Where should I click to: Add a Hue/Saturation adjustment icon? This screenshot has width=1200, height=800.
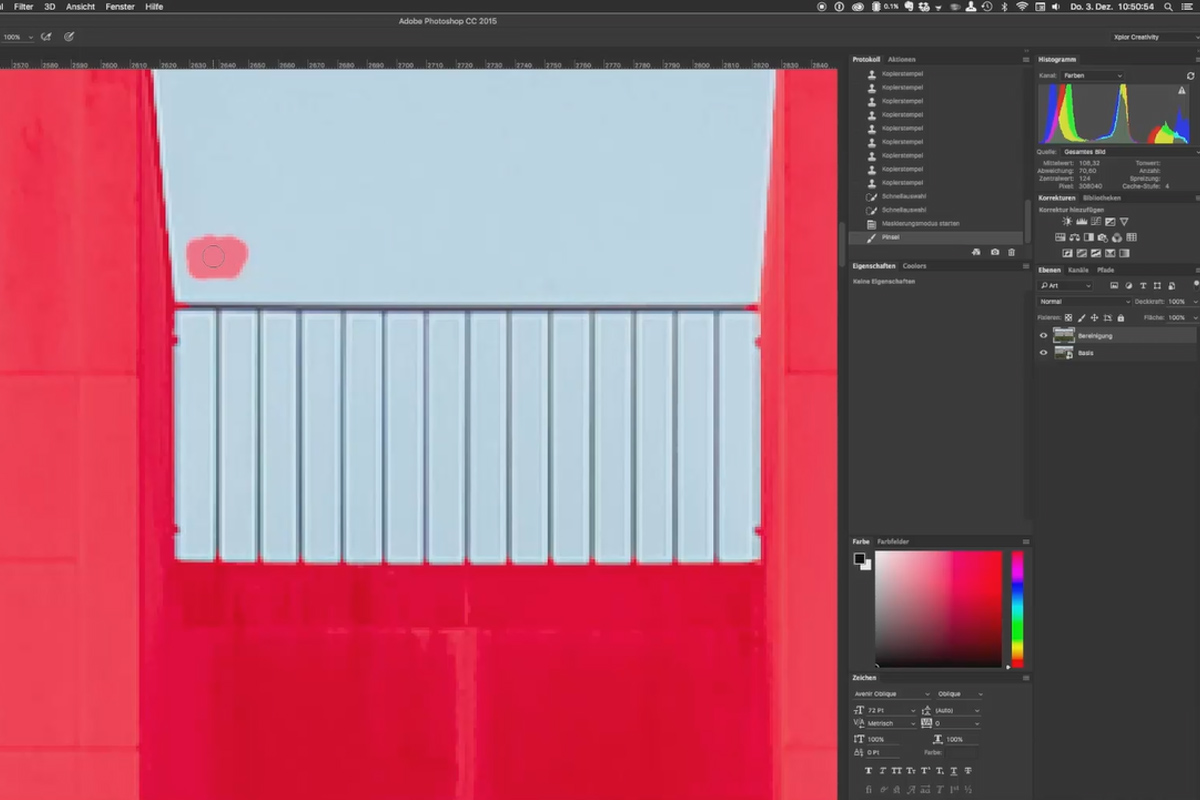coord(1060,237)
